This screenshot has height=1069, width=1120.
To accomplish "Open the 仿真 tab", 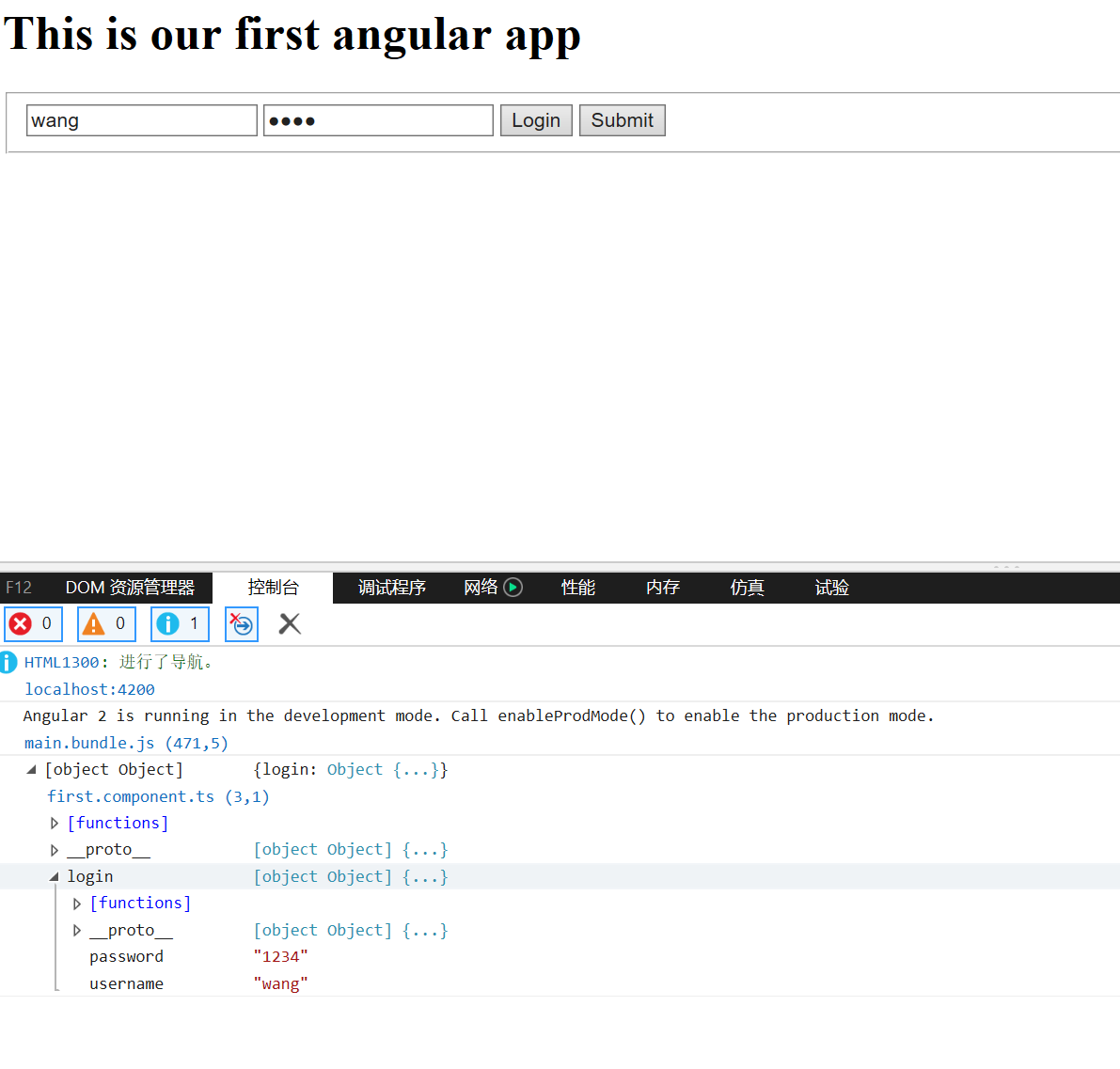I will [x=748, y=588].
